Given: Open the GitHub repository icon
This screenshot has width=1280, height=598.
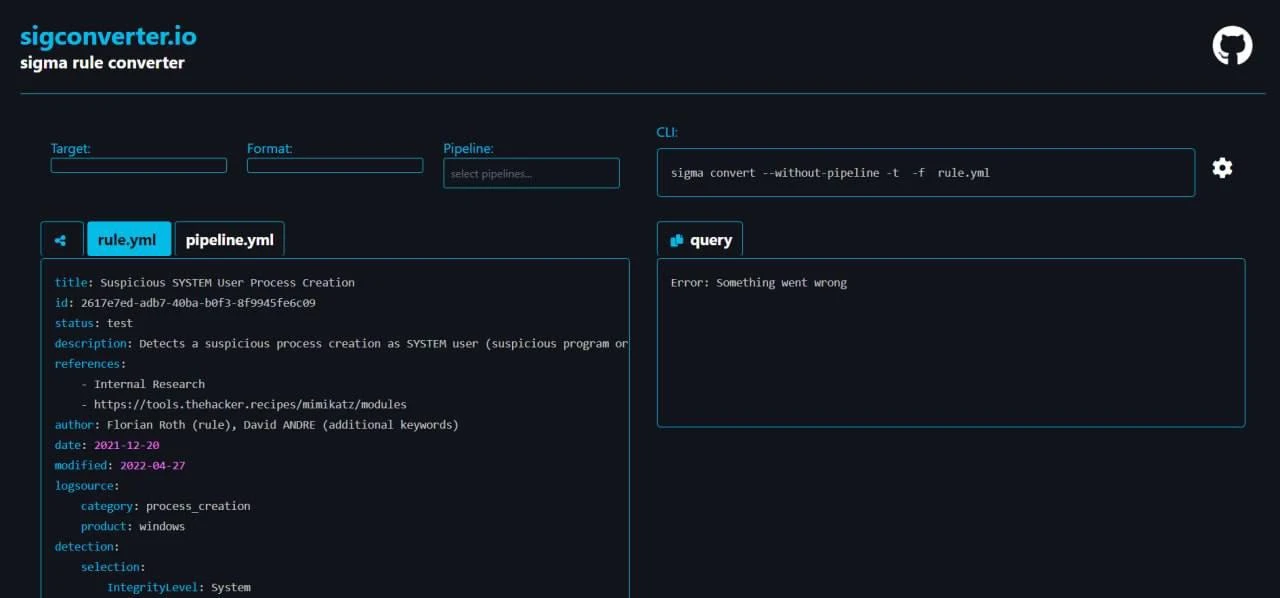Looking at the screenshot, I should [1232, 46].
